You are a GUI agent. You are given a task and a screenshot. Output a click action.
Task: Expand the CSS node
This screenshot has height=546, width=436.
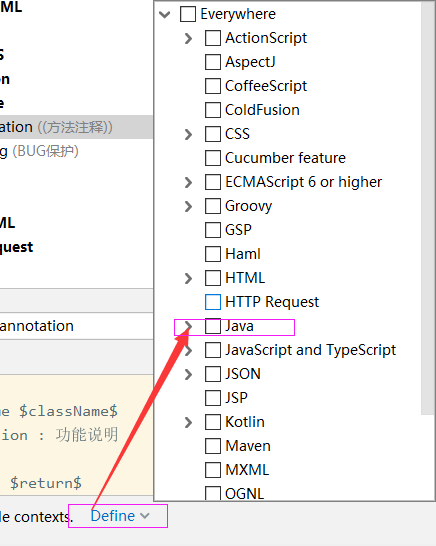point(188,134)
